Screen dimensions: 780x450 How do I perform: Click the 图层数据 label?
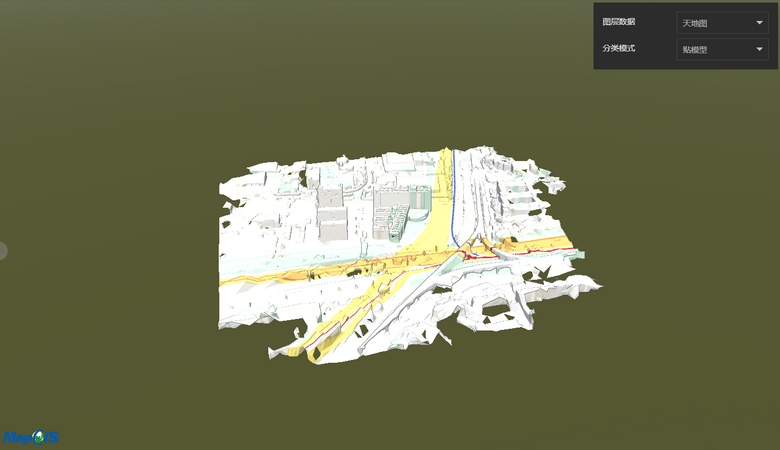618,22
